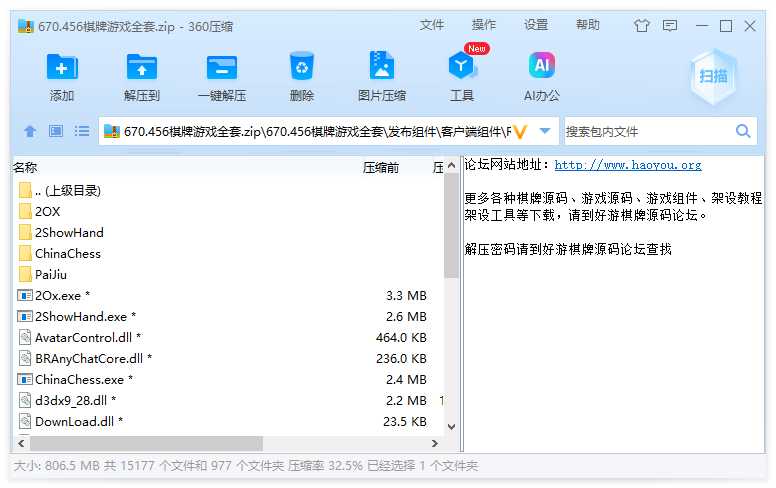The image size is (776, 488).
Task: Click the 2.4 MB size of ChinaChess.exe
Action: pos(406,380)
